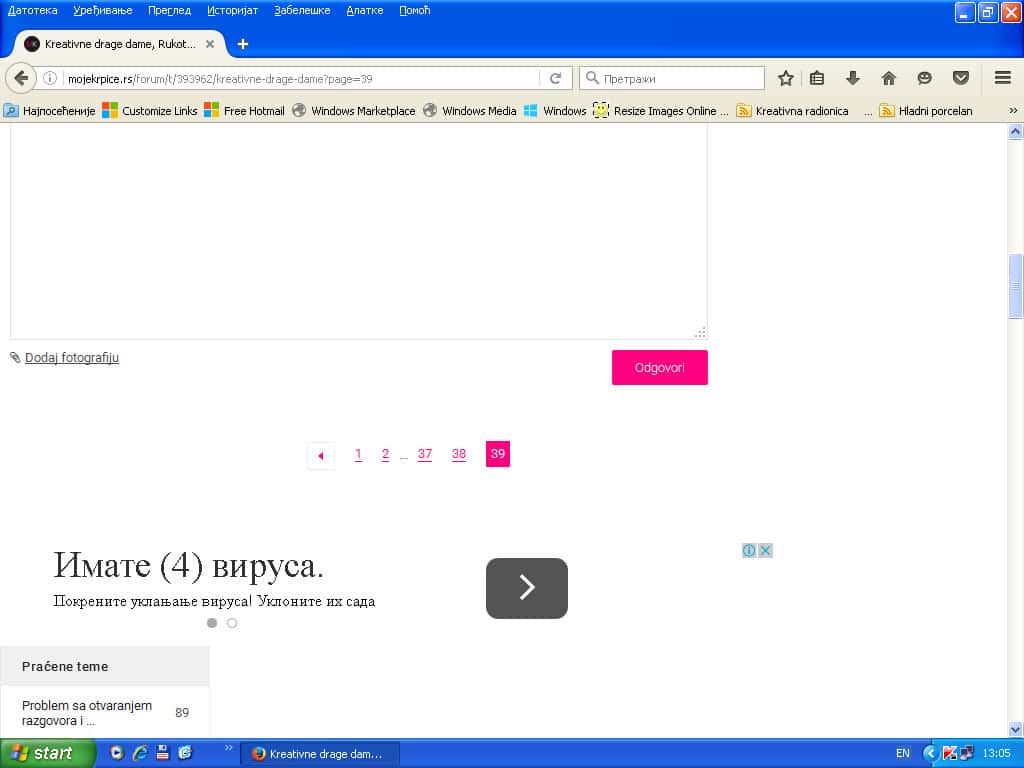
Task: Open Problem sa otvaranjem razgovora topic
Action: pos(87,712)
